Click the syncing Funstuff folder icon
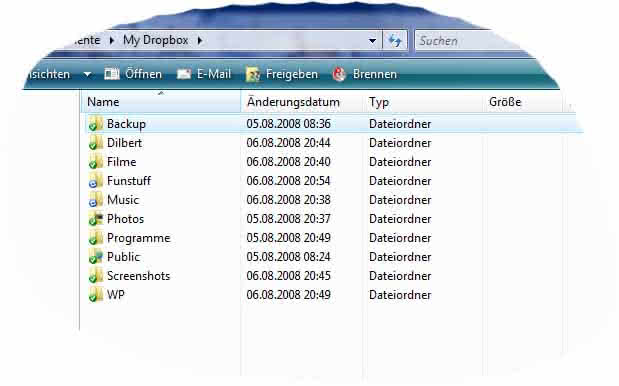The height and width of the screenshot is (386, 619). tap(95, 181)
